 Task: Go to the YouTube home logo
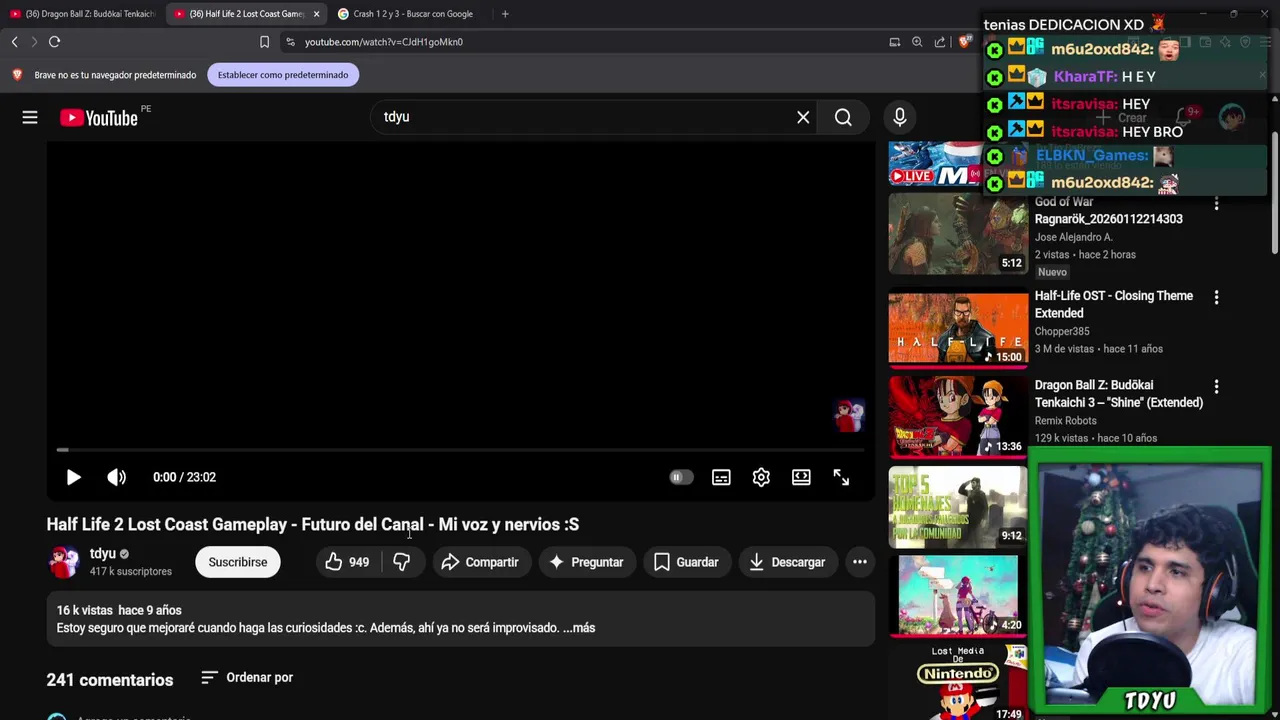coord(98,118)
